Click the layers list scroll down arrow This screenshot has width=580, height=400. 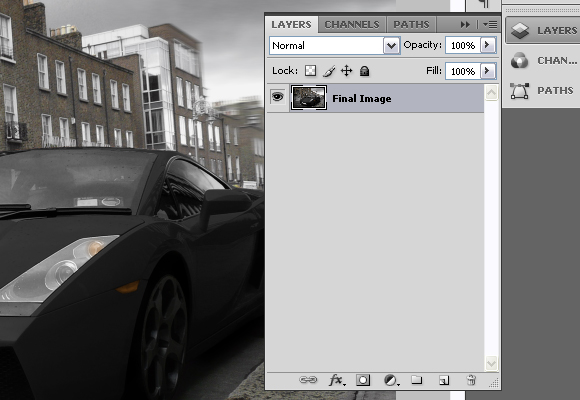pos(491,363)
